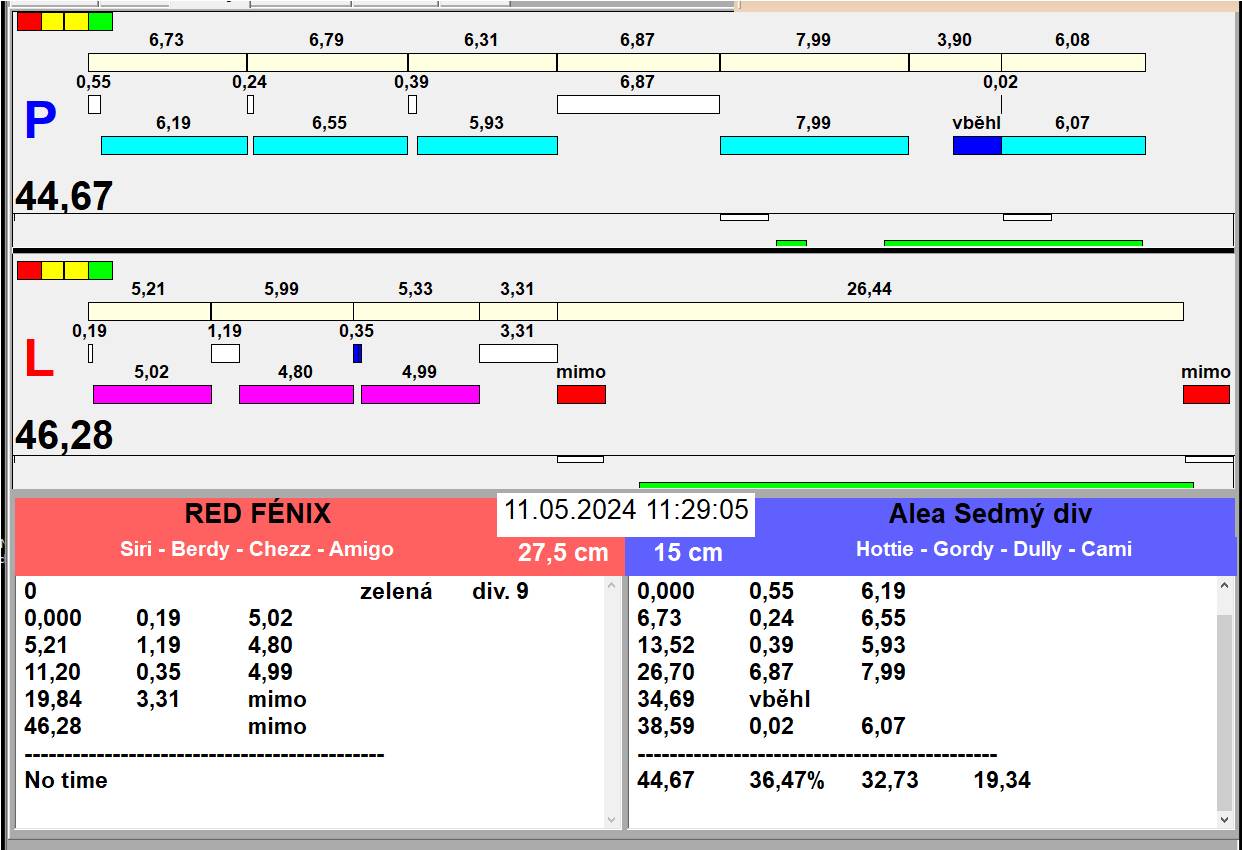Click the white 6,87 changeover bar in lane P
This screenshot has width=1242, height=850.
[638, 104]
